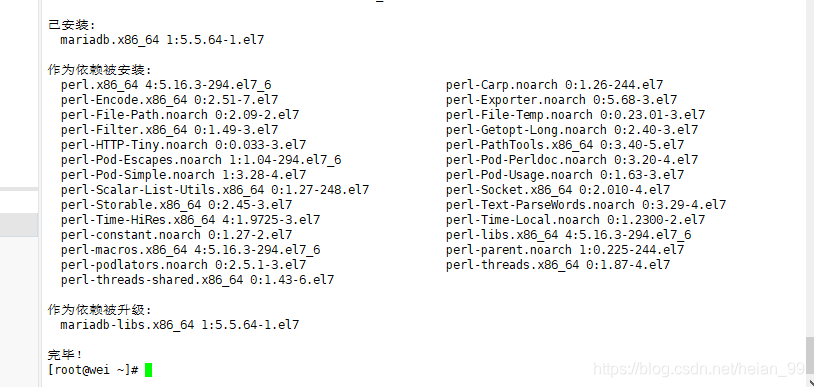Click the 作为依赖被安装 heading text
Image resolution: width=814 pixels, height=387 pixels.
tap(100, 70)
